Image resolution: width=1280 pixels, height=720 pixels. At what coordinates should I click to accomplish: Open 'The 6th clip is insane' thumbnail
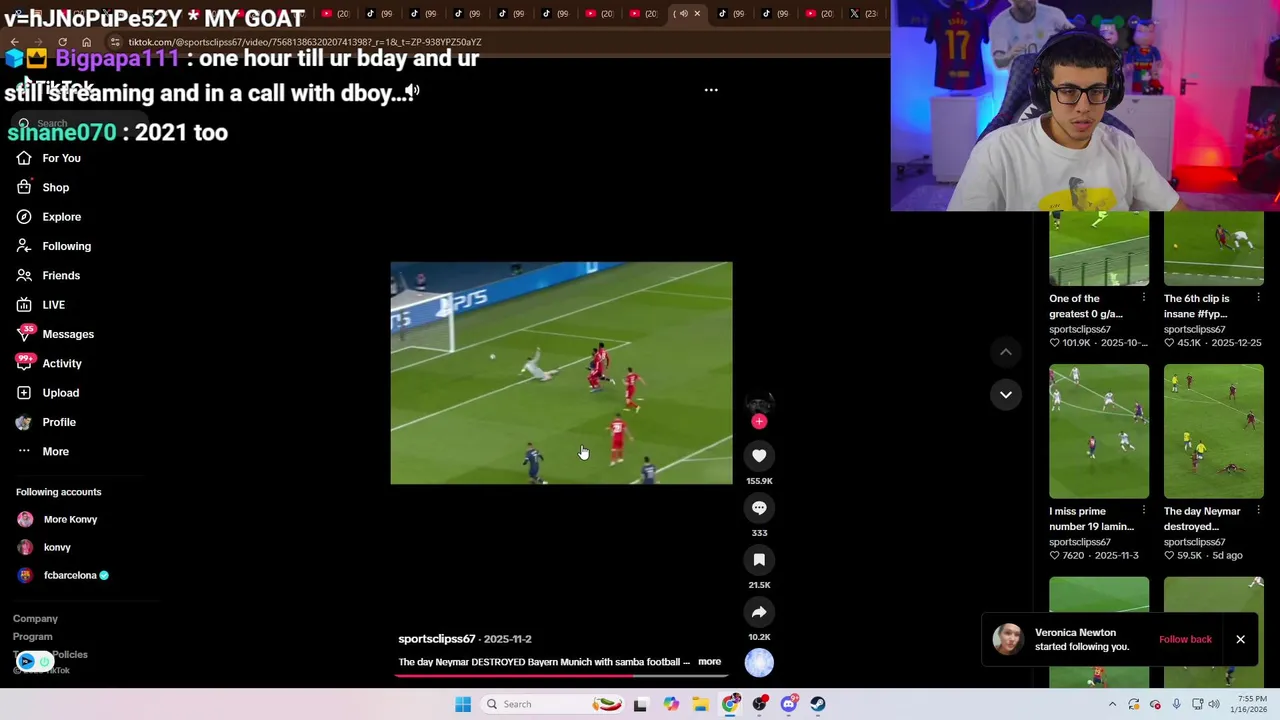click(x=1214, y=249)
